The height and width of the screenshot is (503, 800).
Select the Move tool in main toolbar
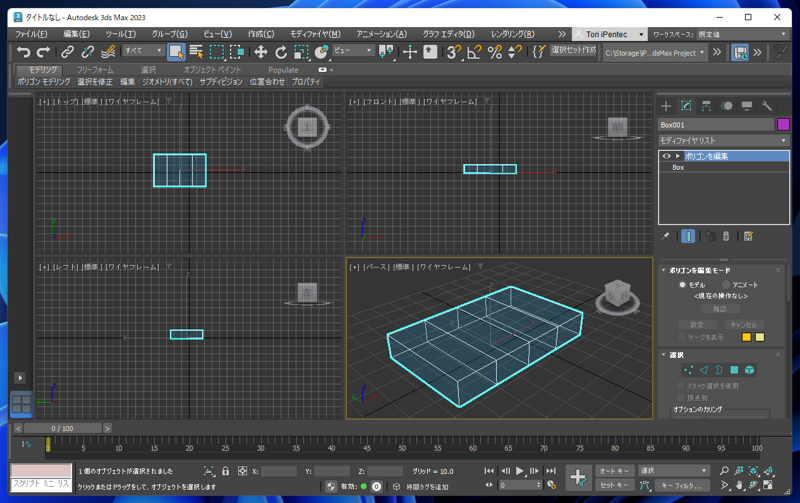point(260,52)
